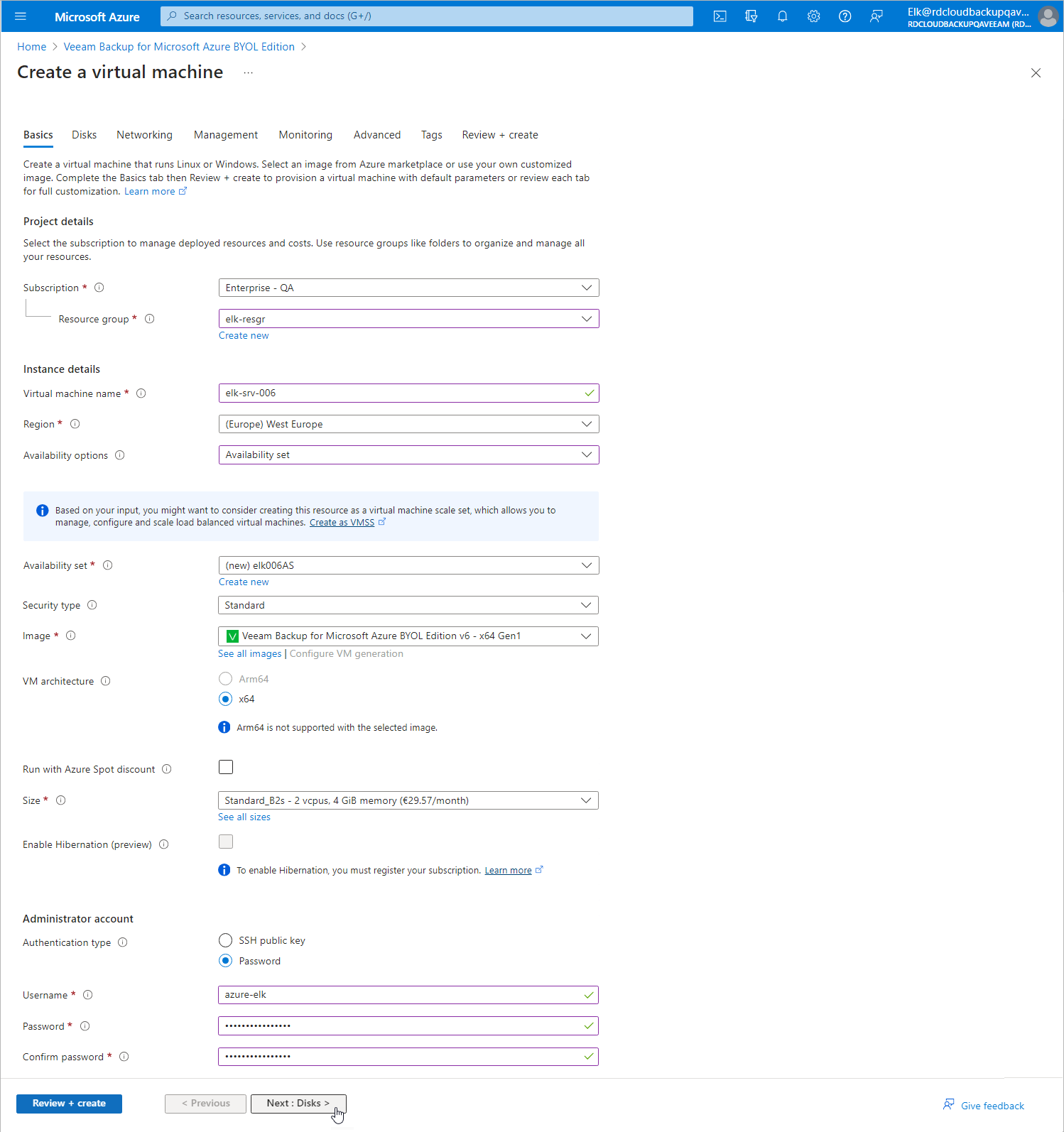Viewport: 1064px width, 1132px height.
Task: Enable Run with Azure Spot discount checkbox
Action: tap(226, 767)
